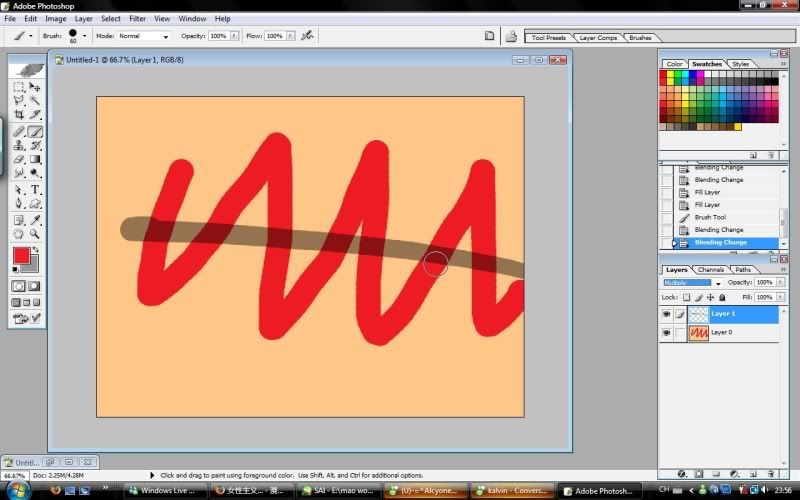Screen dimensions: 800x500
Task: Select the Fill Layer history state
Action: click(x=707, y=192)
